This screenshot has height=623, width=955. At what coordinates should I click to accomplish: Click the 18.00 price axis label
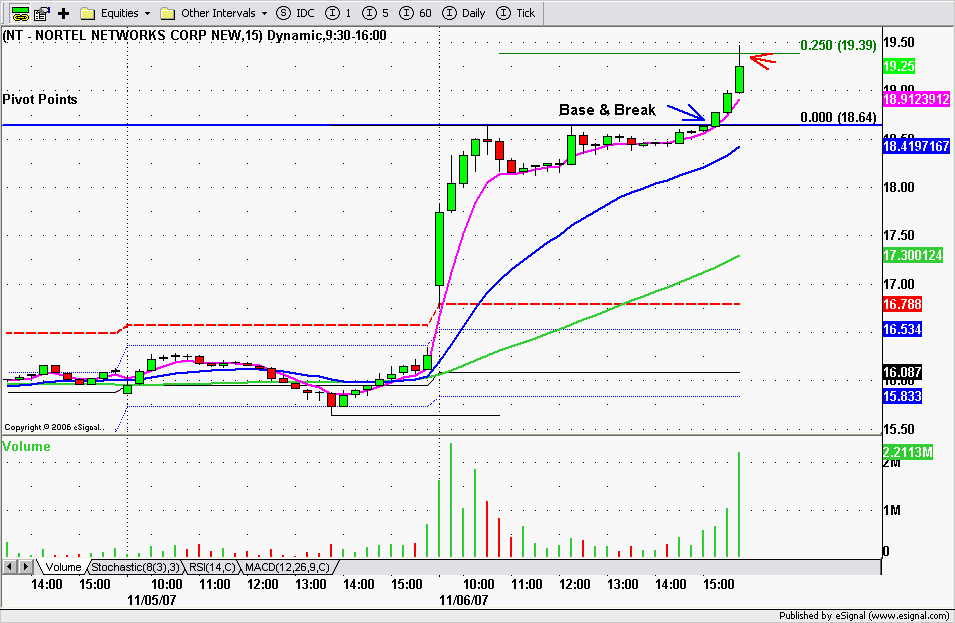[899, 188]
